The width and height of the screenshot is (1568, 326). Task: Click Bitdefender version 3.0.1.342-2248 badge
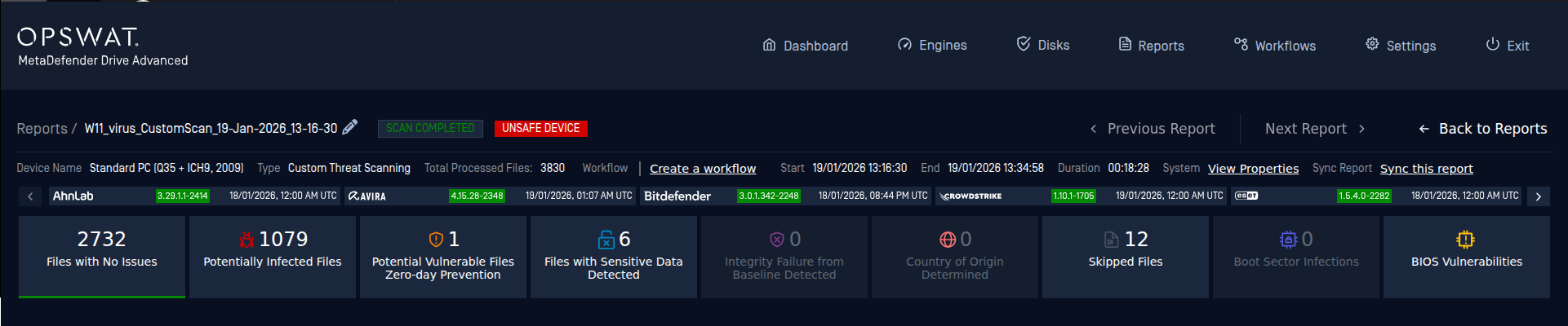769,196
